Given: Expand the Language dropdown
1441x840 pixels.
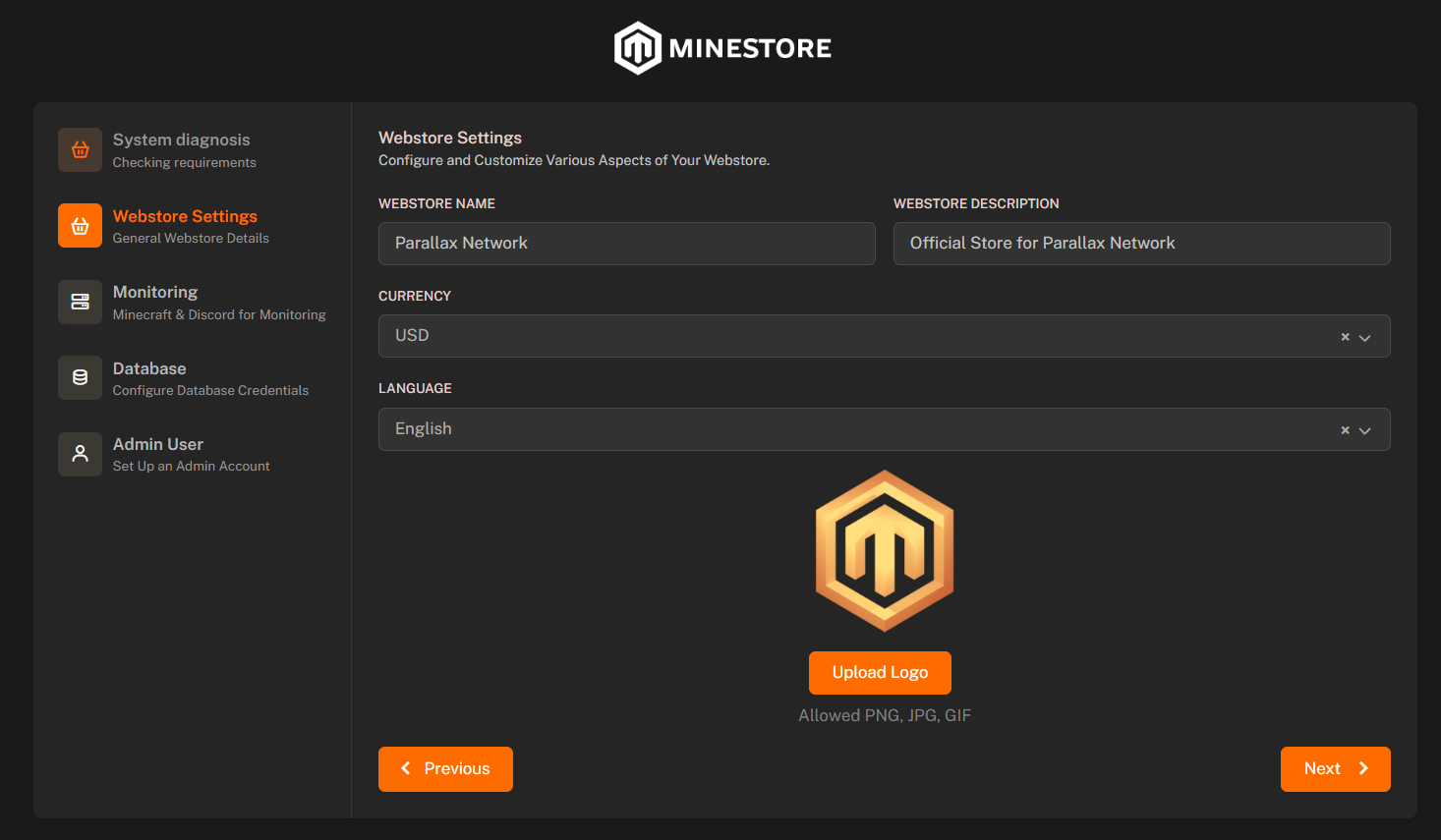Looking at the screenshot, I should [x=1365, y=429].
